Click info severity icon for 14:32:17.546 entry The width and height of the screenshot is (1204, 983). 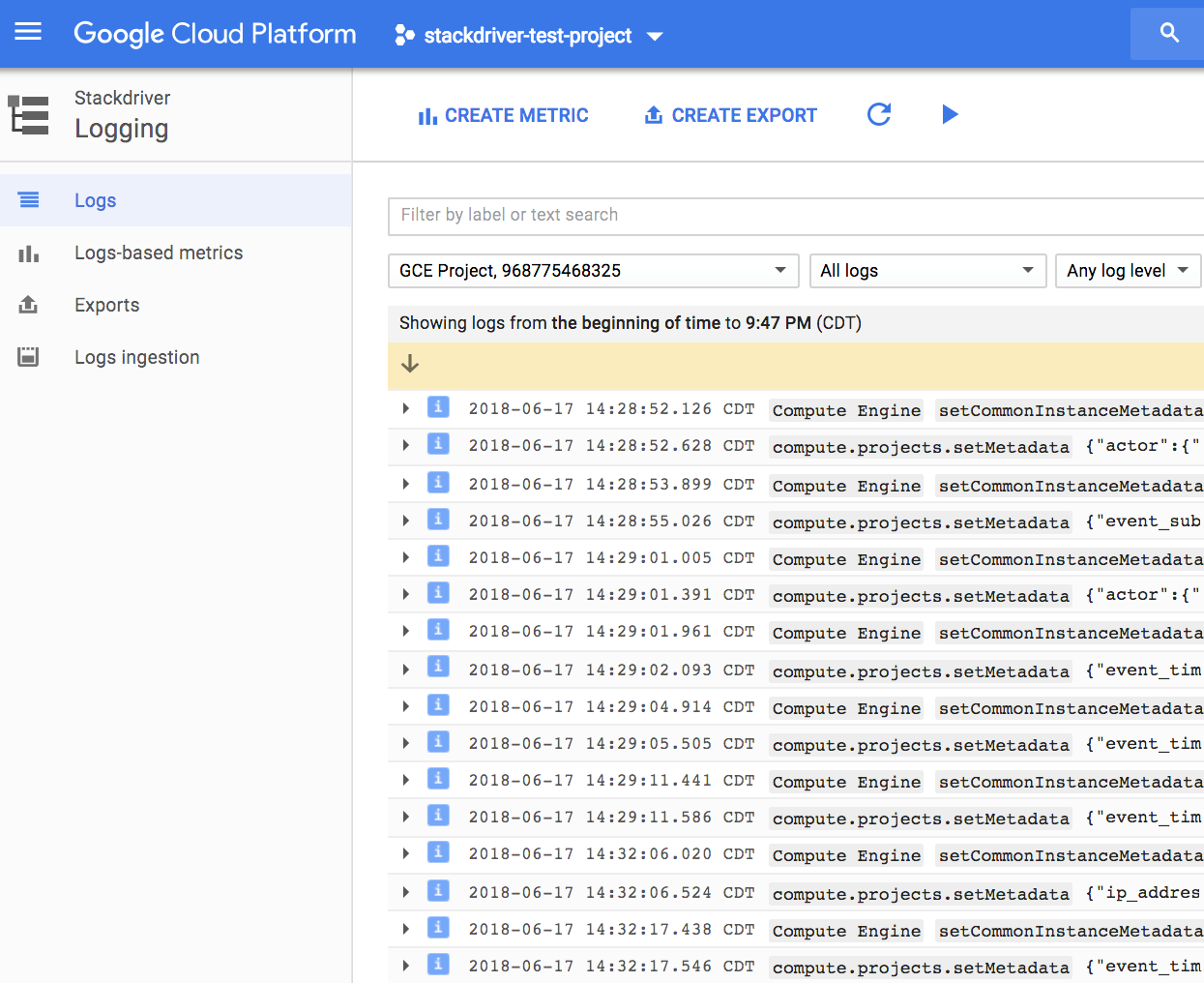pos(438,965)
